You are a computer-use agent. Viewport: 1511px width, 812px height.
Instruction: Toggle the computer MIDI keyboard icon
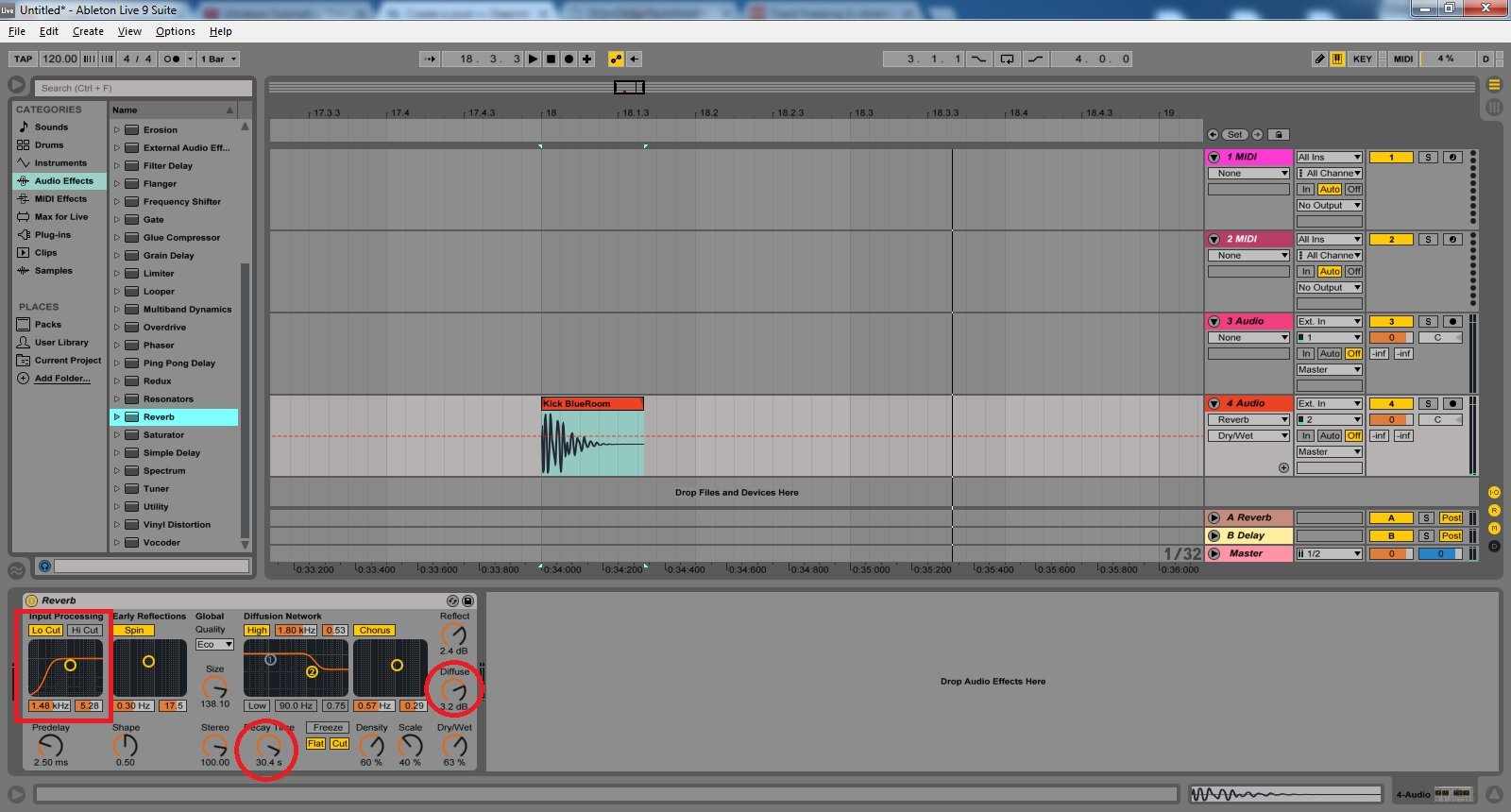pyautogui.click(x=1337, y=59)
